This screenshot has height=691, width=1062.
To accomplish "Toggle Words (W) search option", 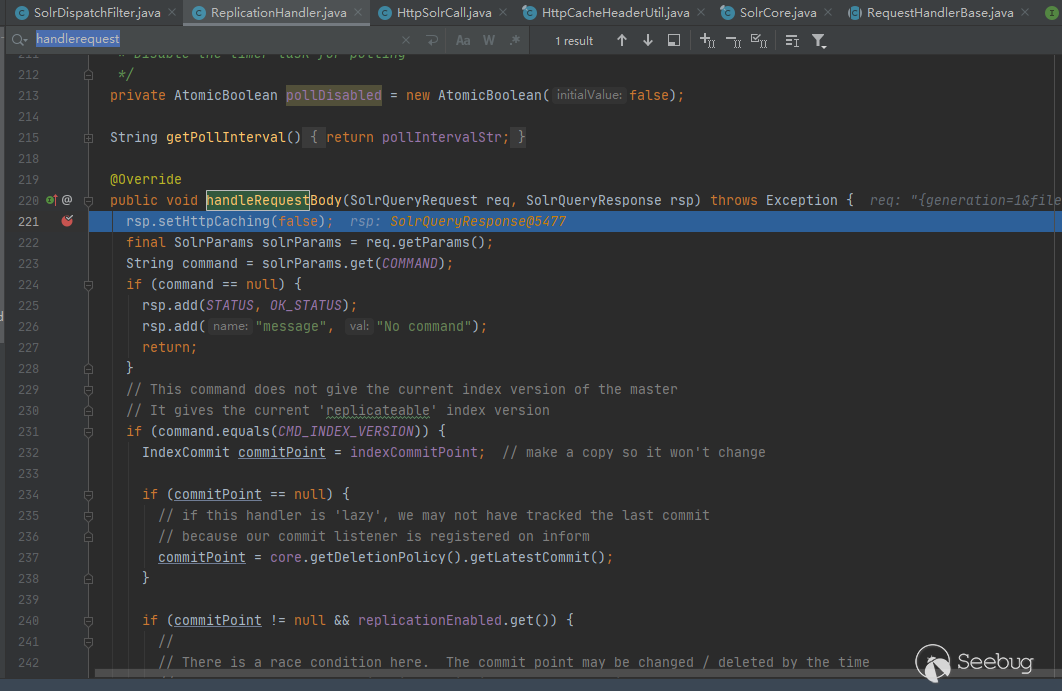I will click(x=489, y=41).
